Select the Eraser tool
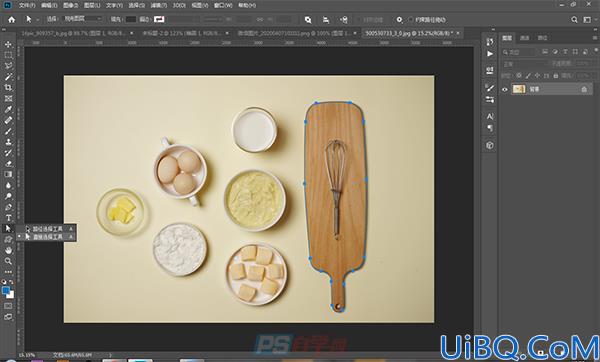The width and height of the screenshot is (600, 362). 8,164
